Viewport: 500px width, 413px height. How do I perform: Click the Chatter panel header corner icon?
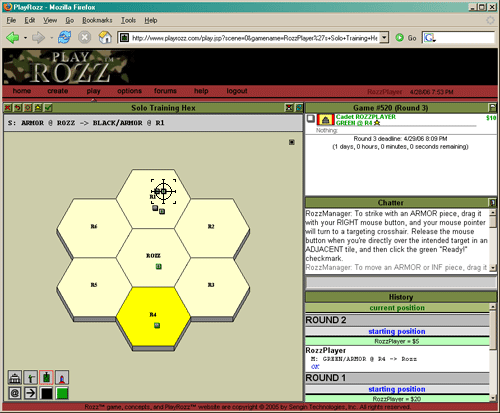(492, 202)
